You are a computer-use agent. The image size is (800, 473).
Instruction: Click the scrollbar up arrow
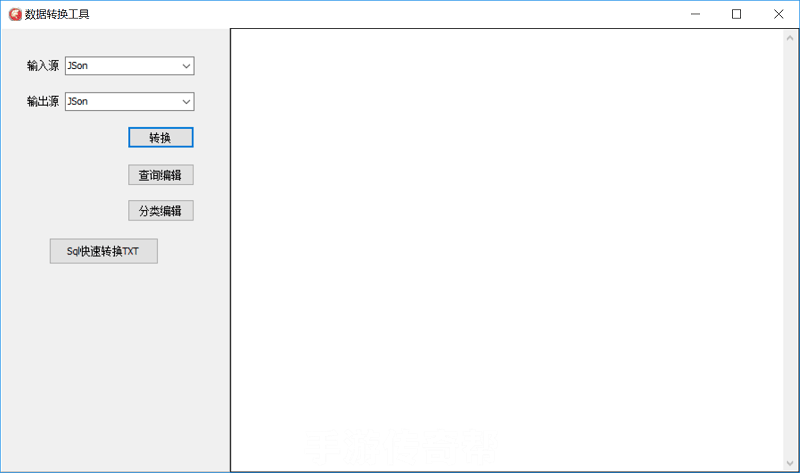[x=790, y=37]
